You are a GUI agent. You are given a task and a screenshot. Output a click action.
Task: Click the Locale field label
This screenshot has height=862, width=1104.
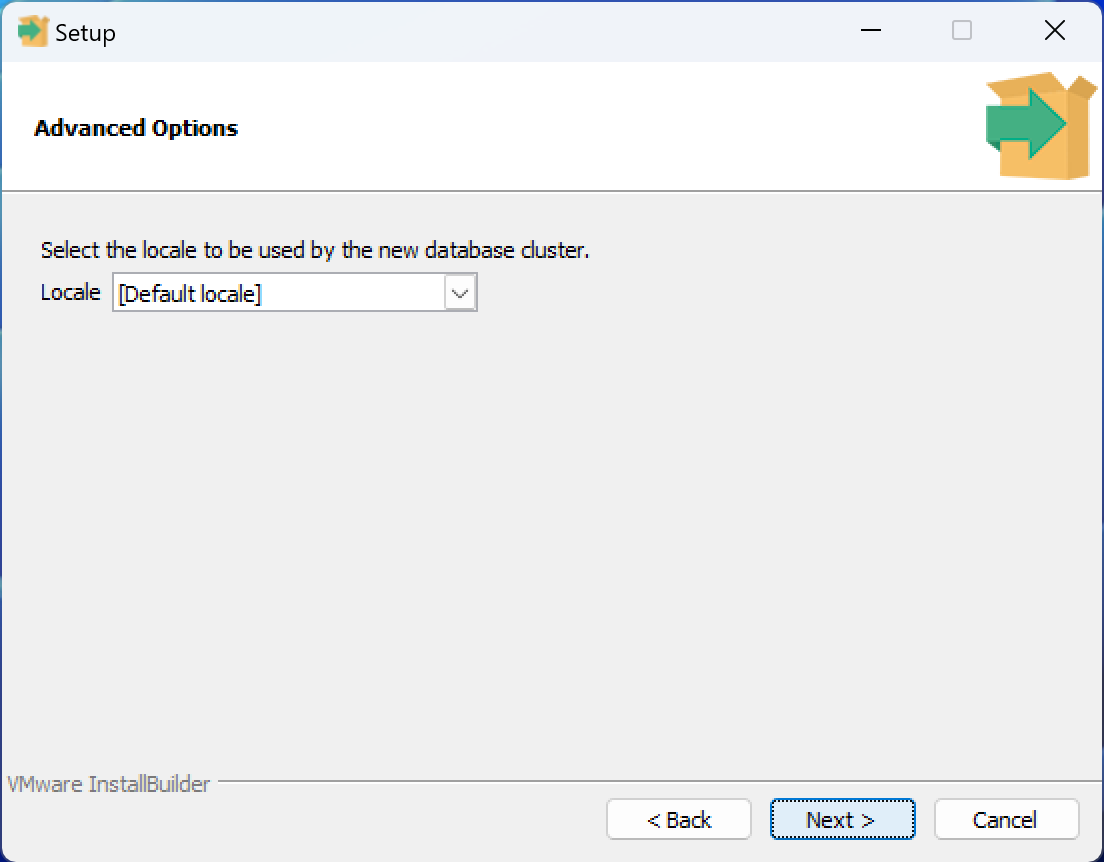pyautogui.click(x=70, y=293)
